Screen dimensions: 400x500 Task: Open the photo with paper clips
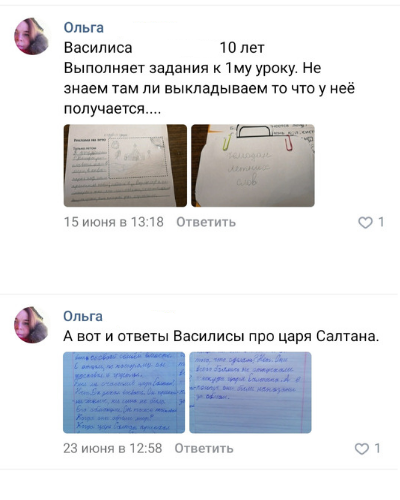tap(253, 166)
